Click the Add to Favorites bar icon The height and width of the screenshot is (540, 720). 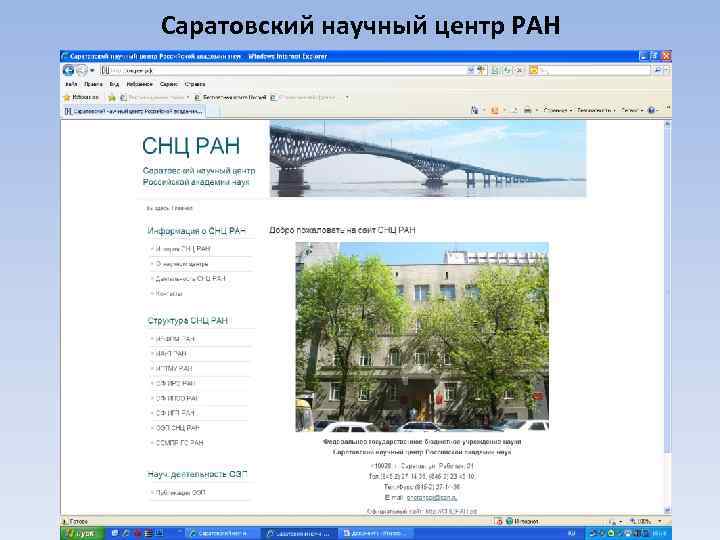(112, 97)
